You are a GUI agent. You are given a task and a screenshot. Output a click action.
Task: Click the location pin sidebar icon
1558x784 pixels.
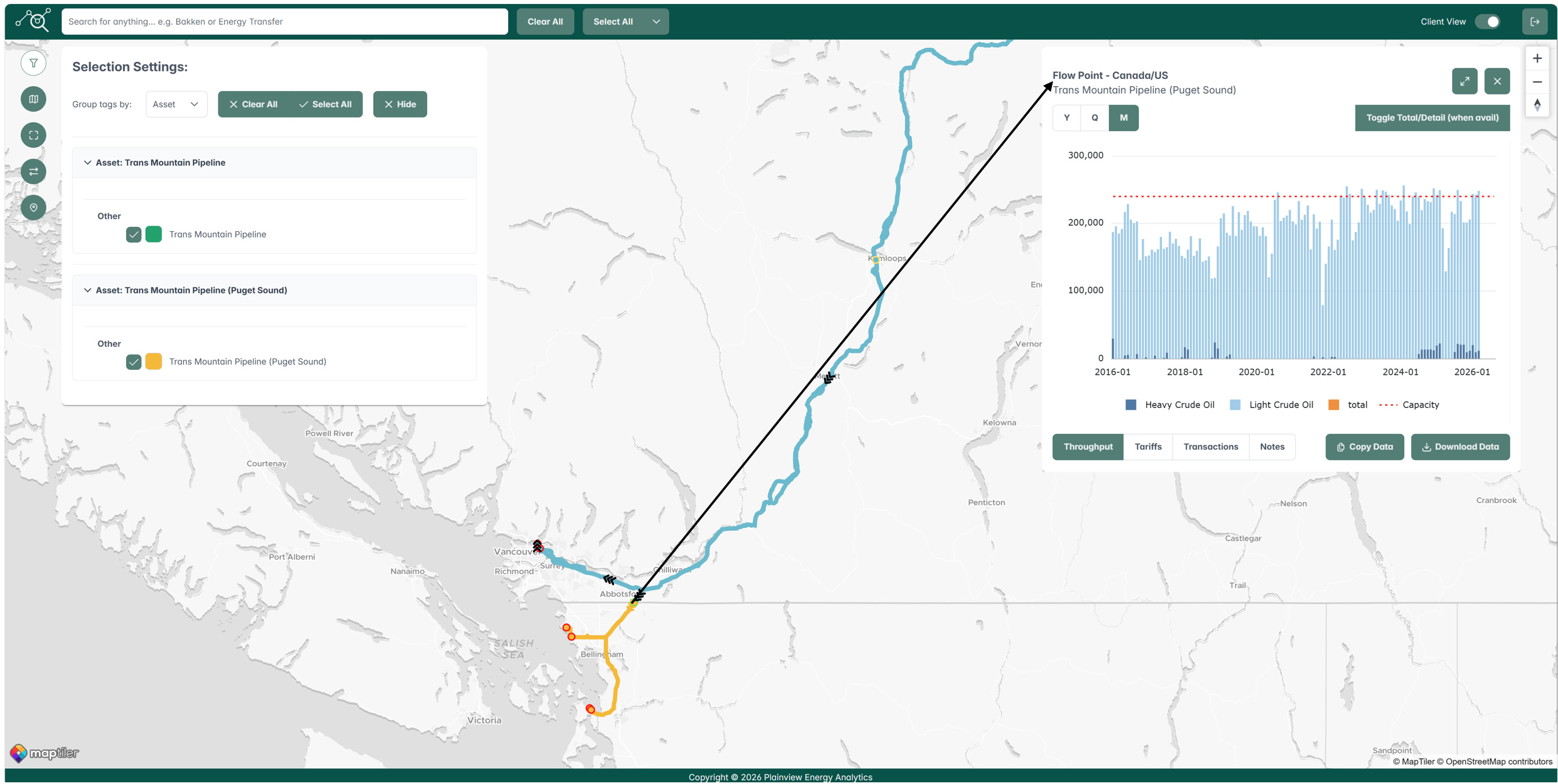(33, 208)
